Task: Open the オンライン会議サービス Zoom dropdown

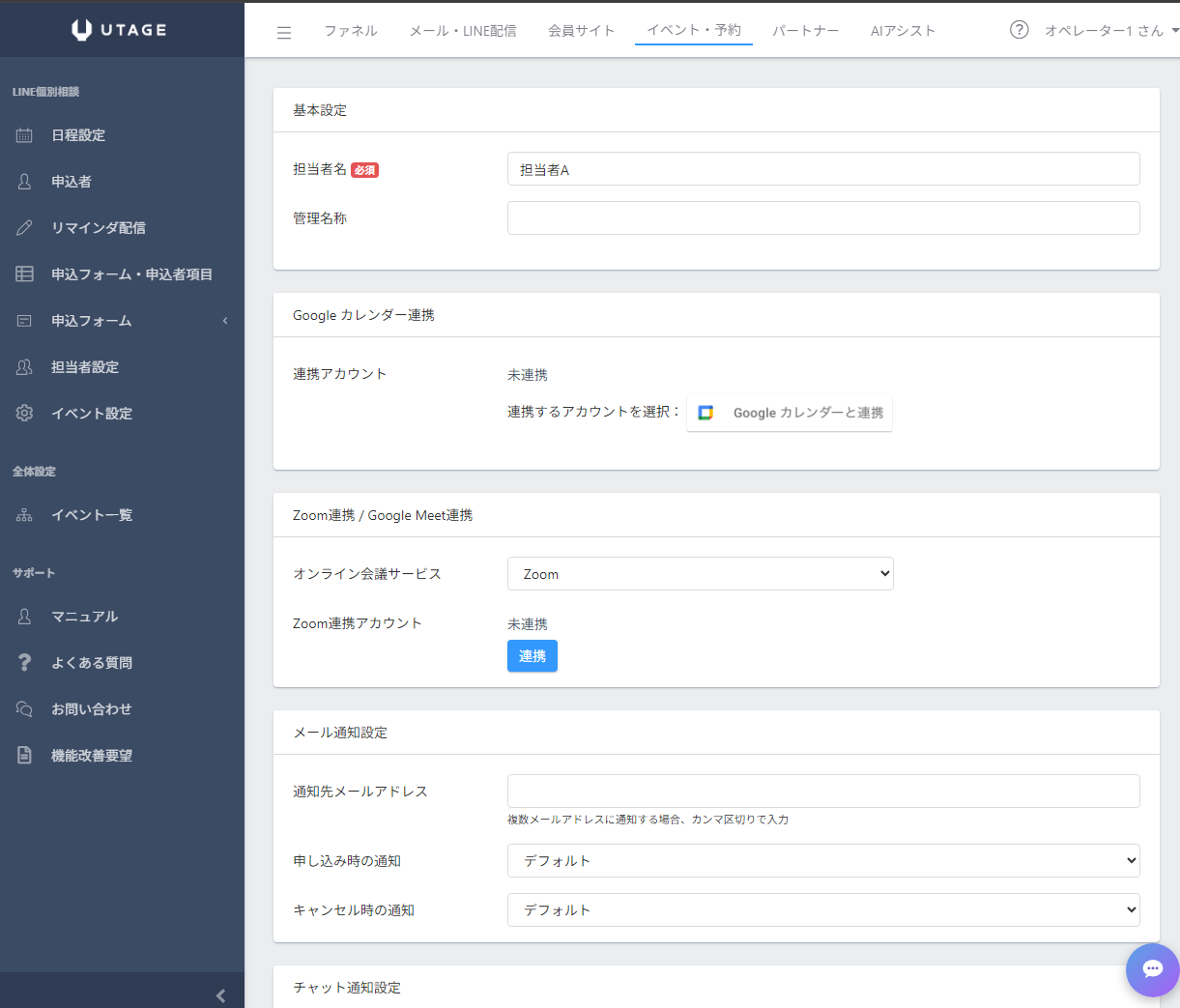Action: (701, 574)
